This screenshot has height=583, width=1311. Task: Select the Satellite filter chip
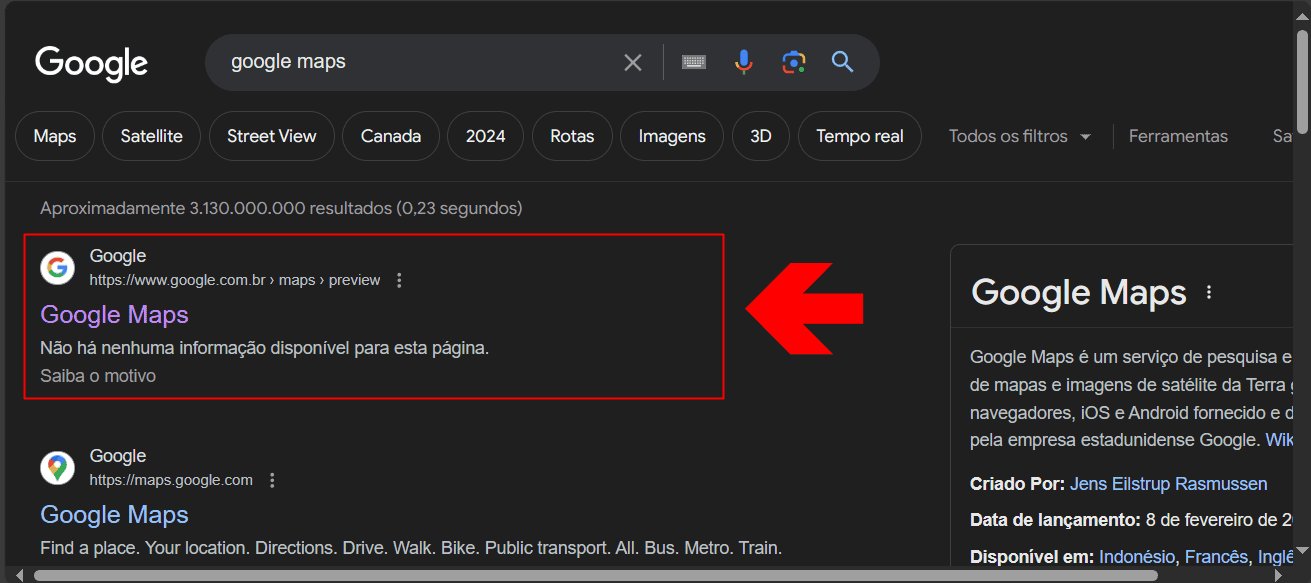pyautogui.click(x=152, y=136)
